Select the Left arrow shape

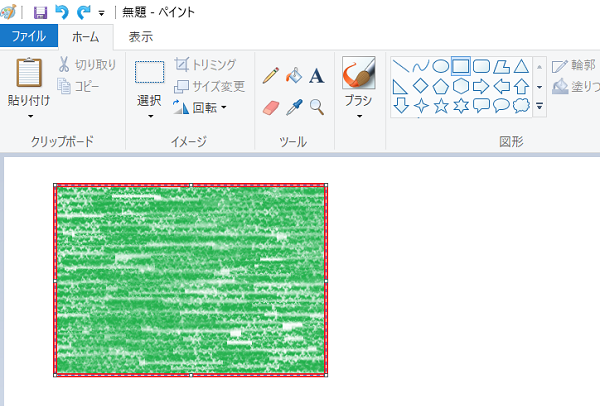click(x=501, y=86)
